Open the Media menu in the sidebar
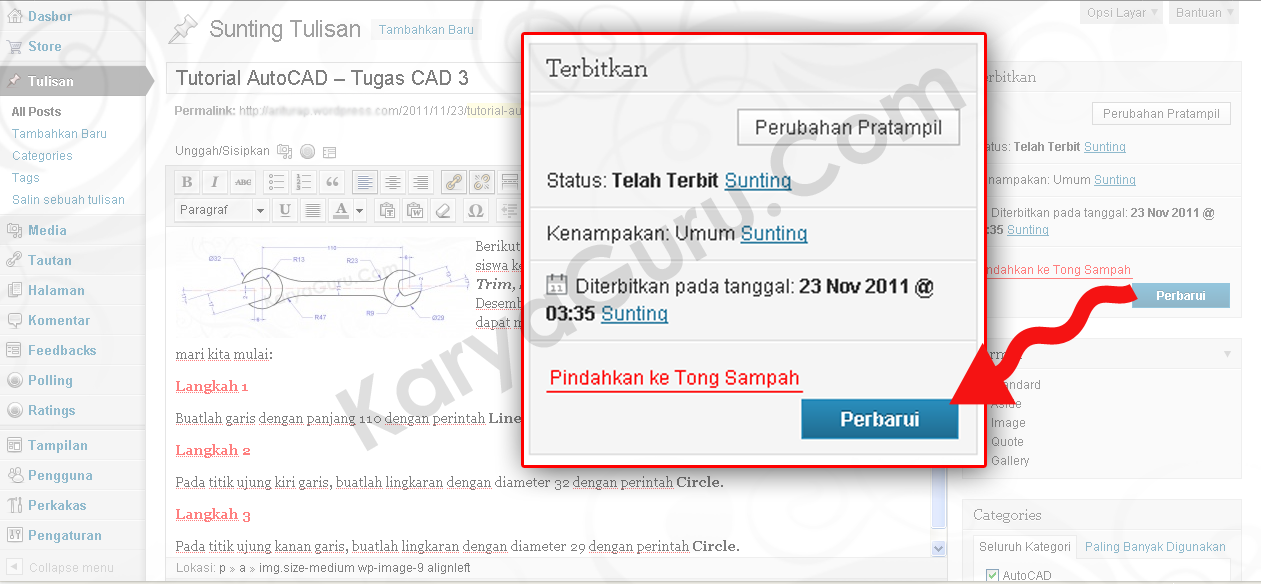Image resolution: width=1261 pixels, height=584 pixels. tap(47, 230)
